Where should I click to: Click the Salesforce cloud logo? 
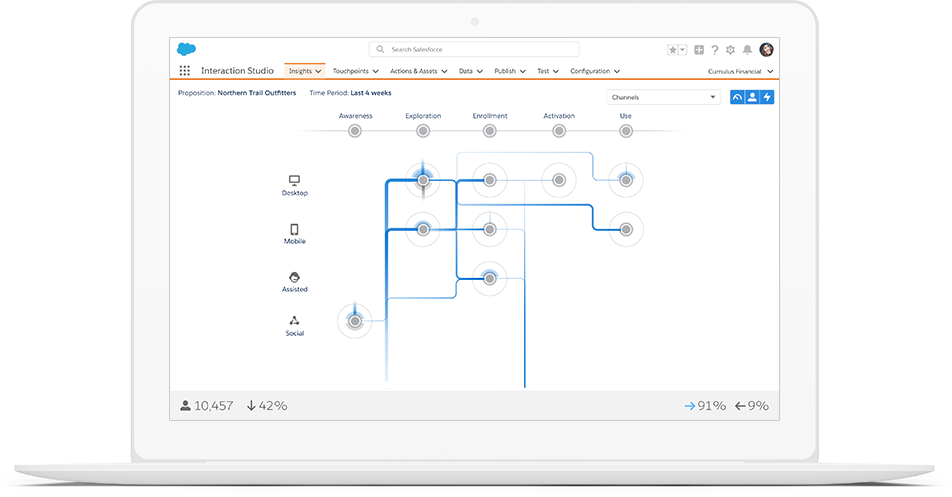click(186, 49)
